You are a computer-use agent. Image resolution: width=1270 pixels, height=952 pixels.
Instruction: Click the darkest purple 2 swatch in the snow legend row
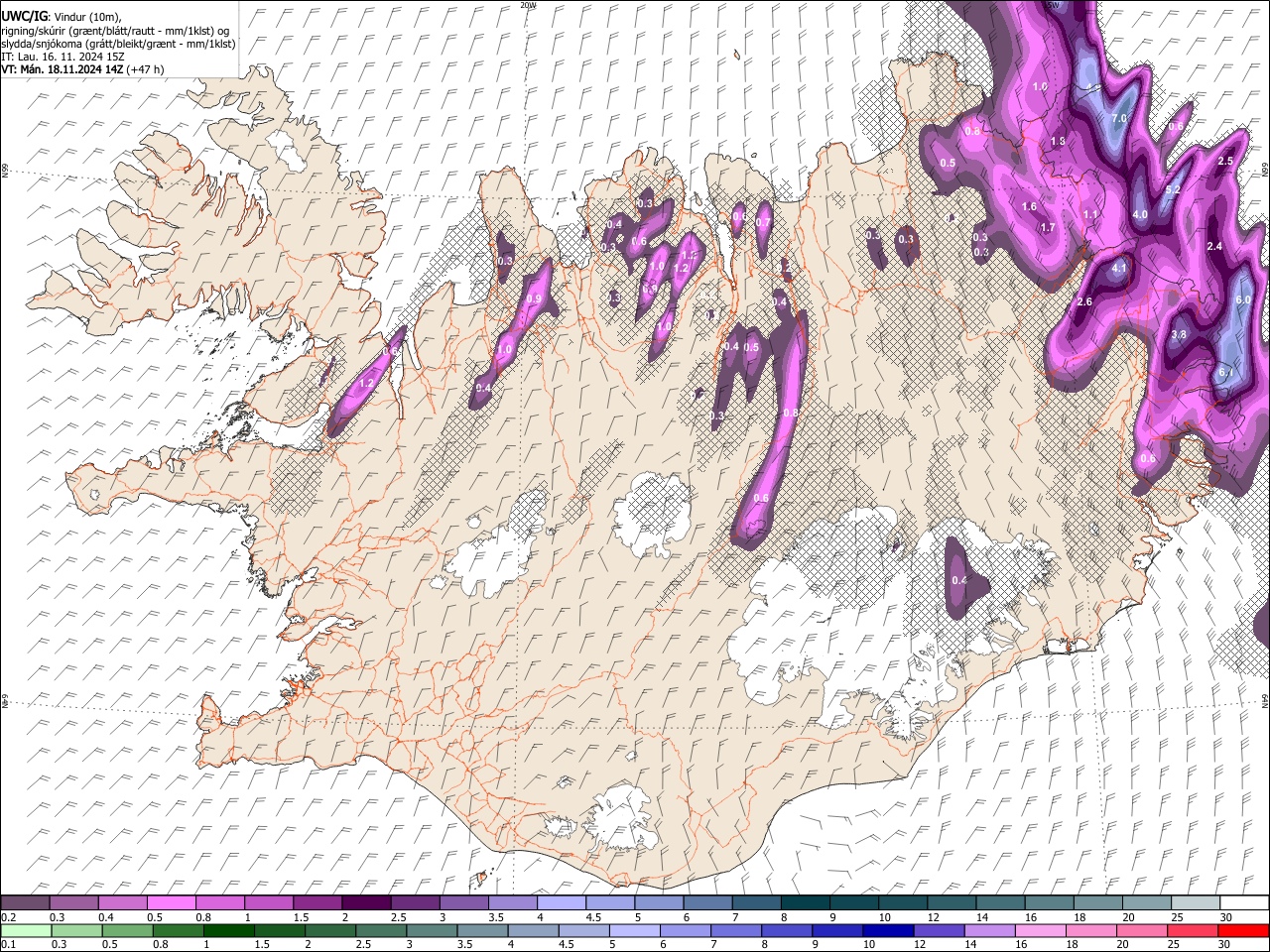click(366, 903)
